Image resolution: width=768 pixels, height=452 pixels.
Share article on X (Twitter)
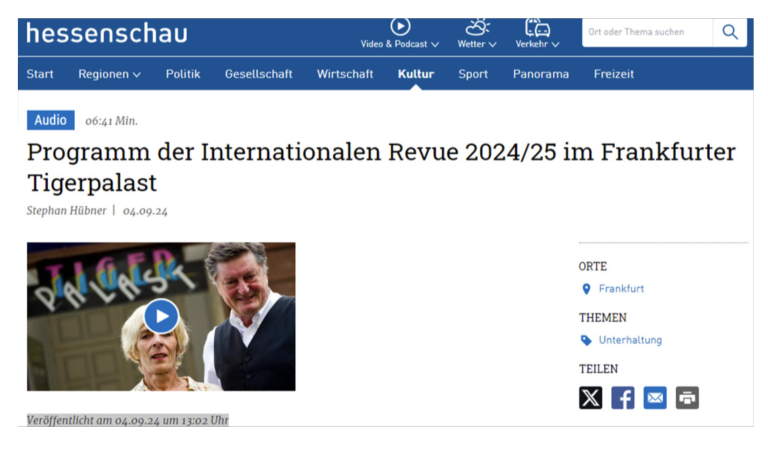[591, 398]
